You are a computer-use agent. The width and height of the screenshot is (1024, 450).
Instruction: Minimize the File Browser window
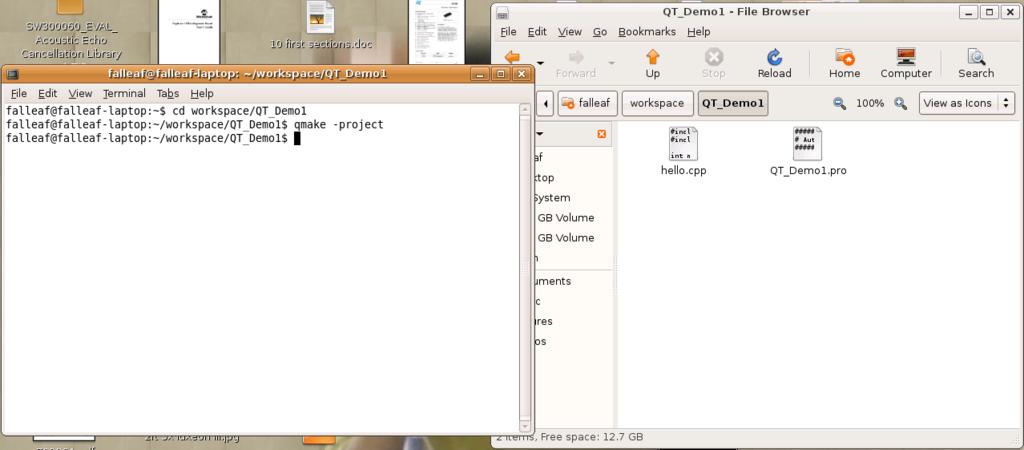click(x=970, y=12)
